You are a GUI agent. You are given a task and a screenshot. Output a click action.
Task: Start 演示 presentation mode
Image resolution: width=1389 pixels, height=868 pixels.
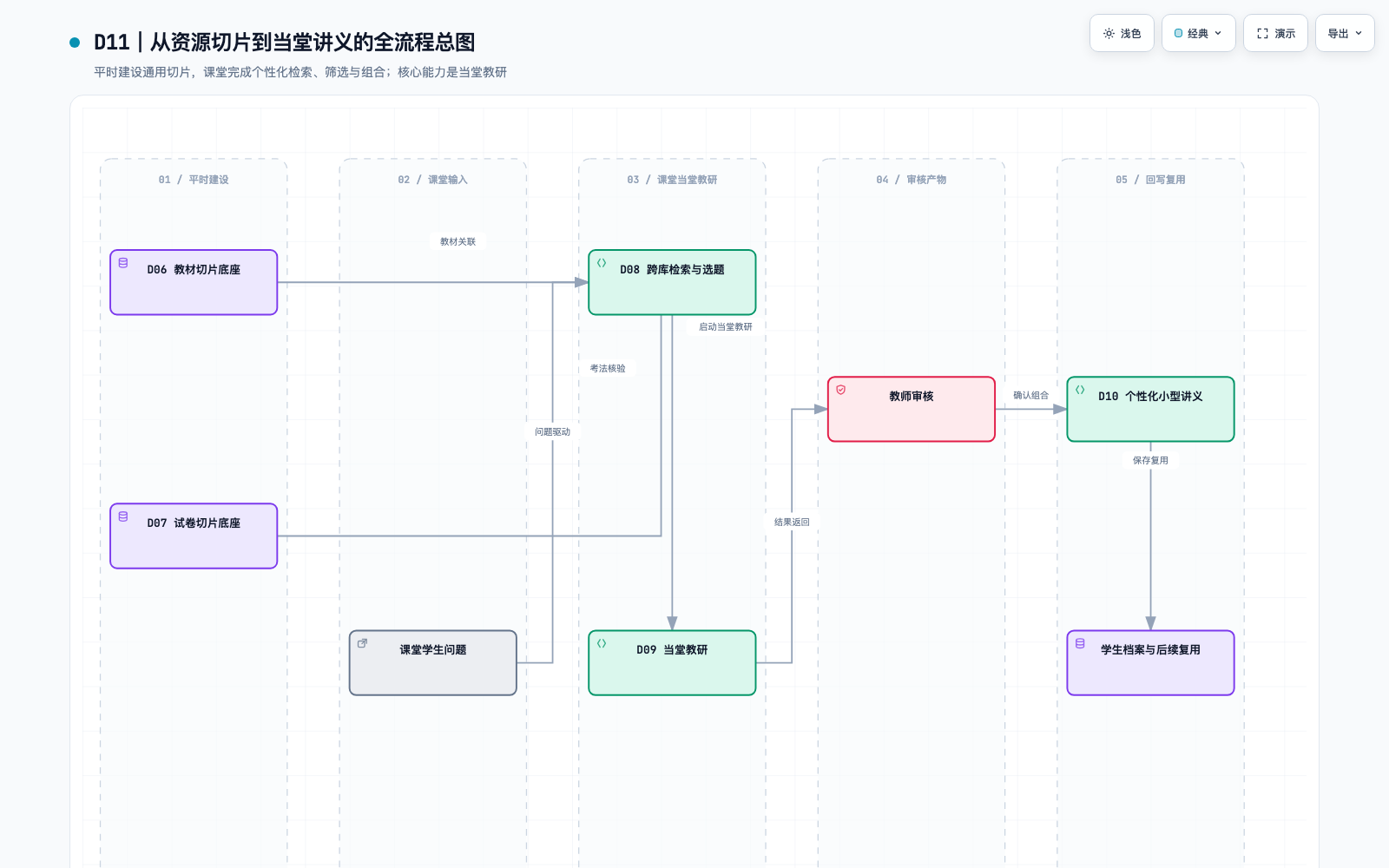pyautogui.click(x=1275, y=33)
